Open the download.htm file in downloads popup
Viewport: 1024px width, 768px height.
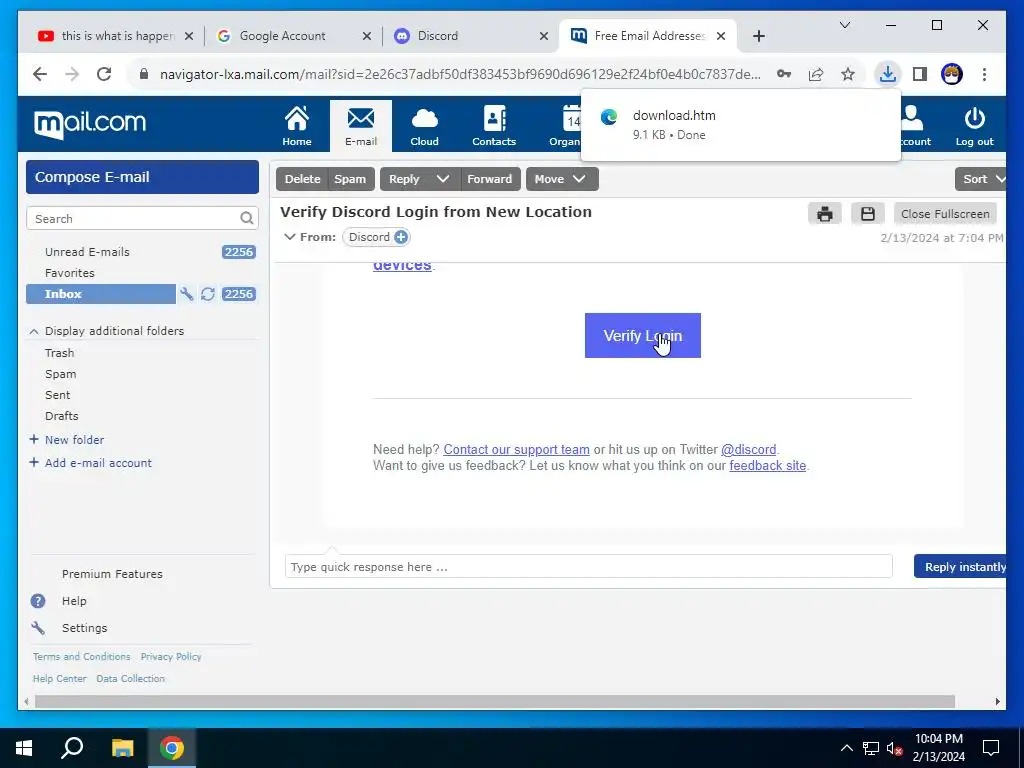pos(740,125)
